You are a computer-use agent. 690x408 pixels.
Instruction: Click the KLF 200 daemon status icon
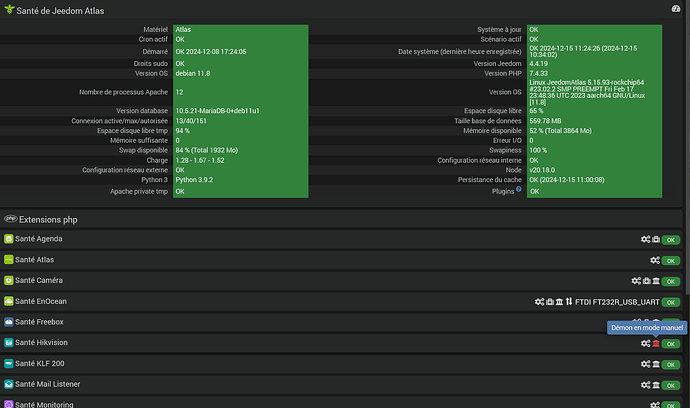point(656,364)
